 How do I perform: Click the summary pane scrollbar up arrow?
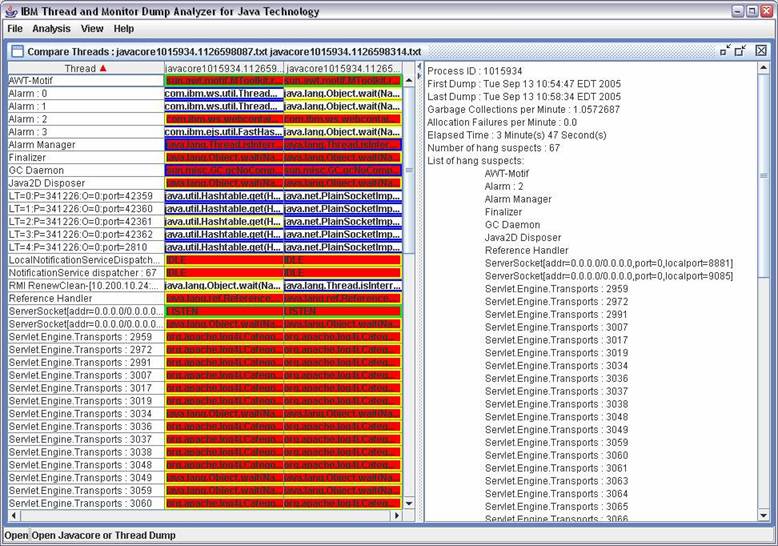pyautogui.click(x=764, y=68)
